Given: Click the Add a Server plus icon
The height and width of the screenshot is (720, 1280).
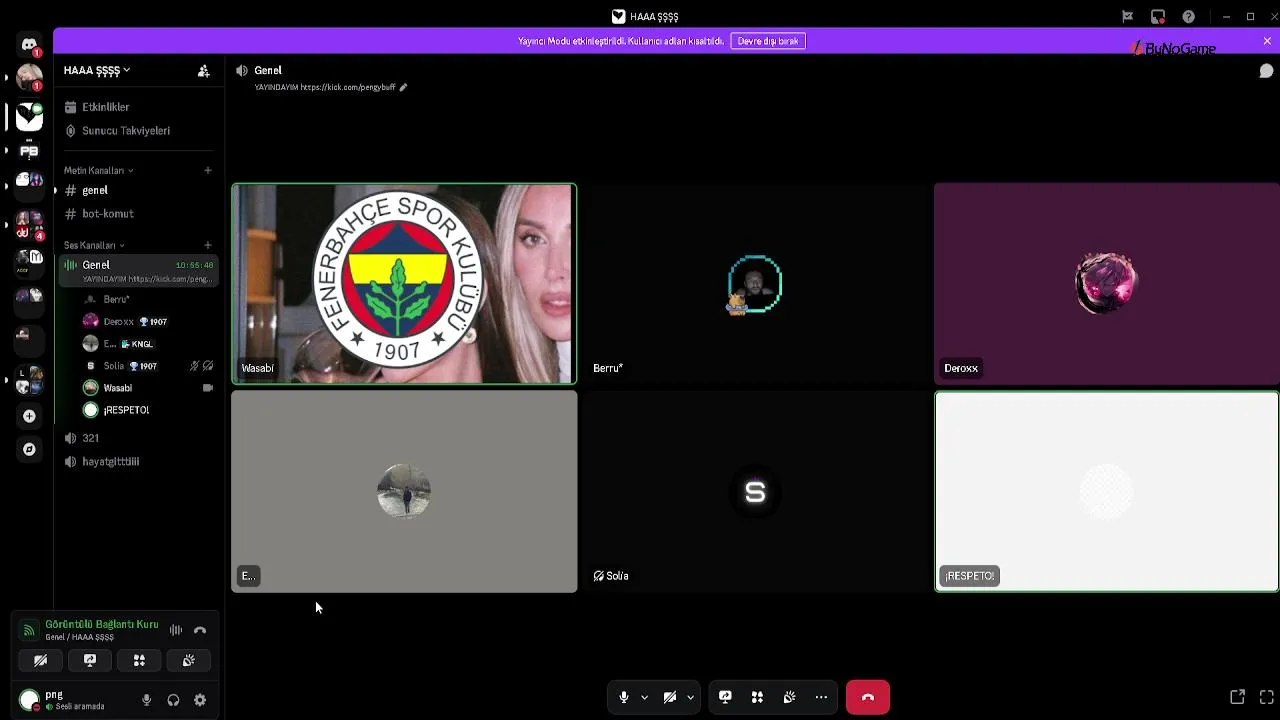Looking at the screenshot, I should coord(29,416).
